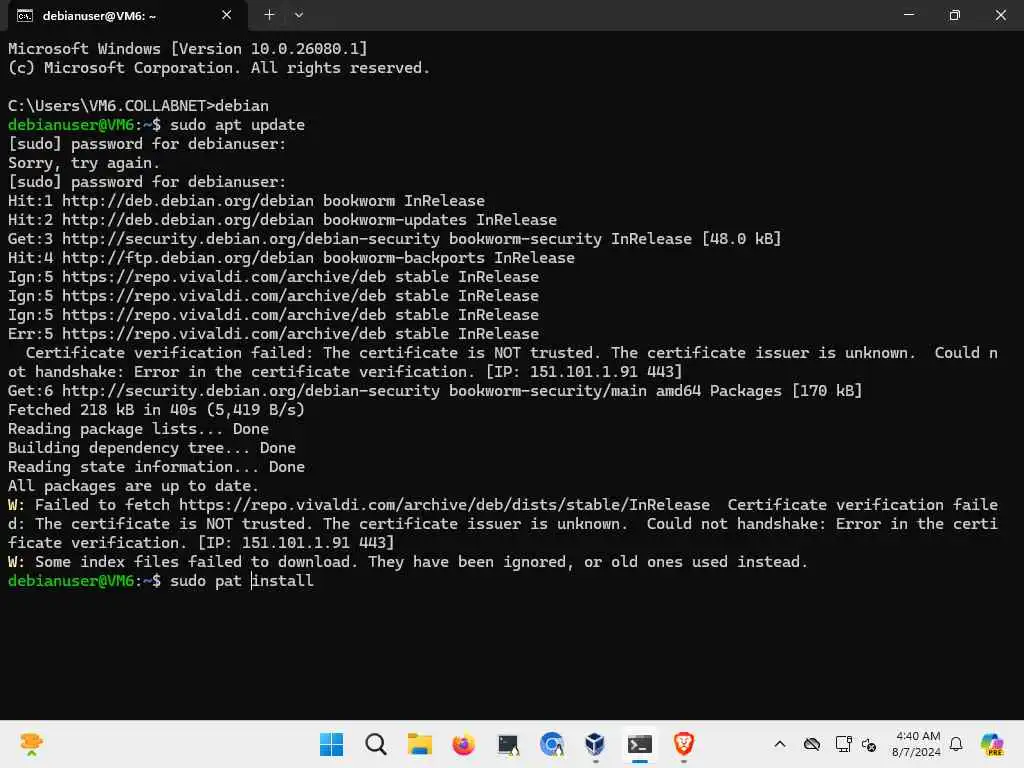Minimize the terminal window
The height and width of the screenshot is (768, 1024).
(x=908, y=15)
